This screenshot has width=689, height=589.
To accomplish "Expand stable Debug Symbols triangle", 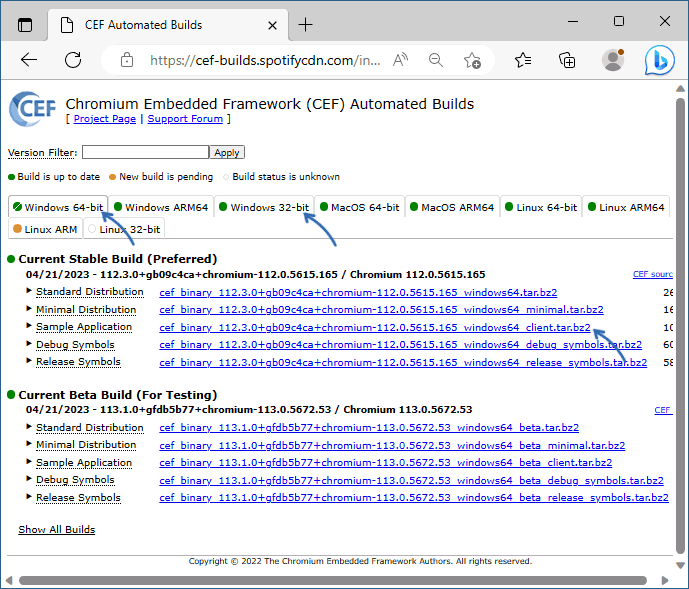I will click(x=29, y=343).
